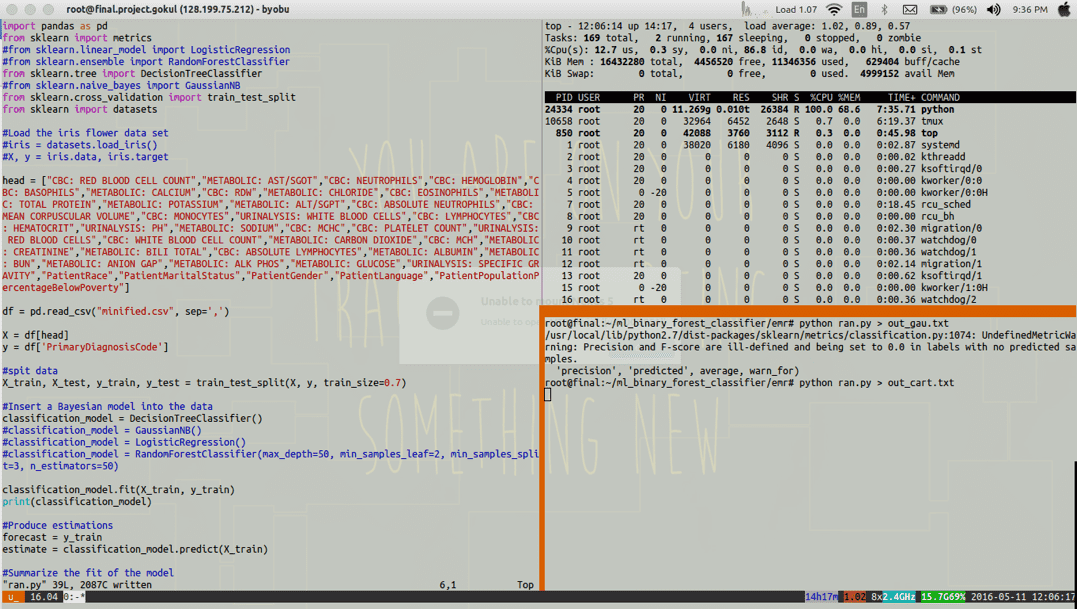Select the tmux process row PID 10658
Image resolution: width=1077 pixels, height=609 pixels.
coord(810,122)
